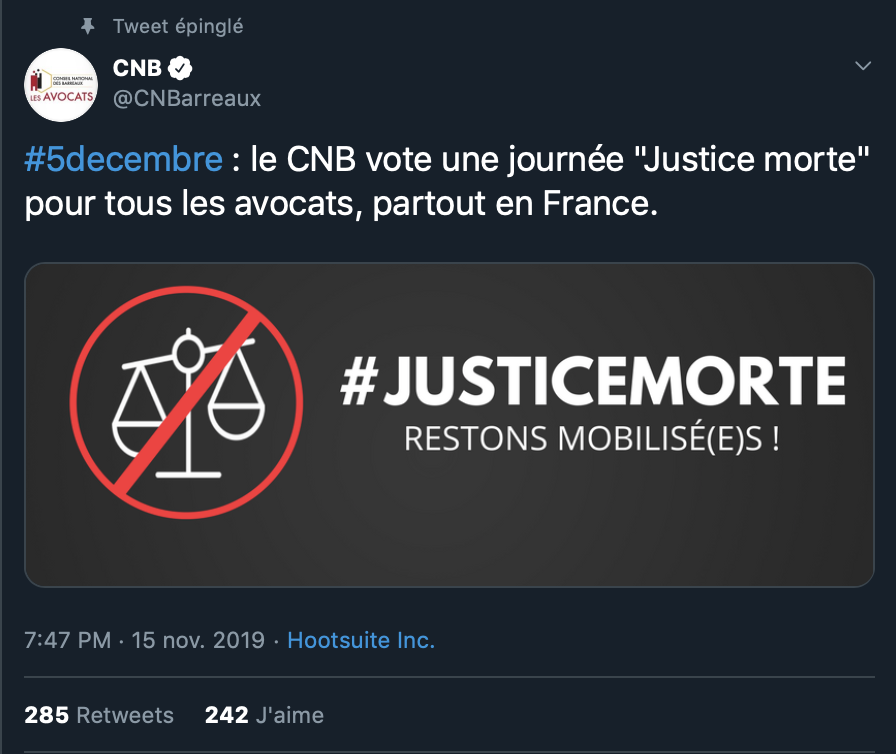Open the CNB Les Avocats profile avatar
Screen dimensions: 896x754
pyautogui.click(x=60, y=85)
